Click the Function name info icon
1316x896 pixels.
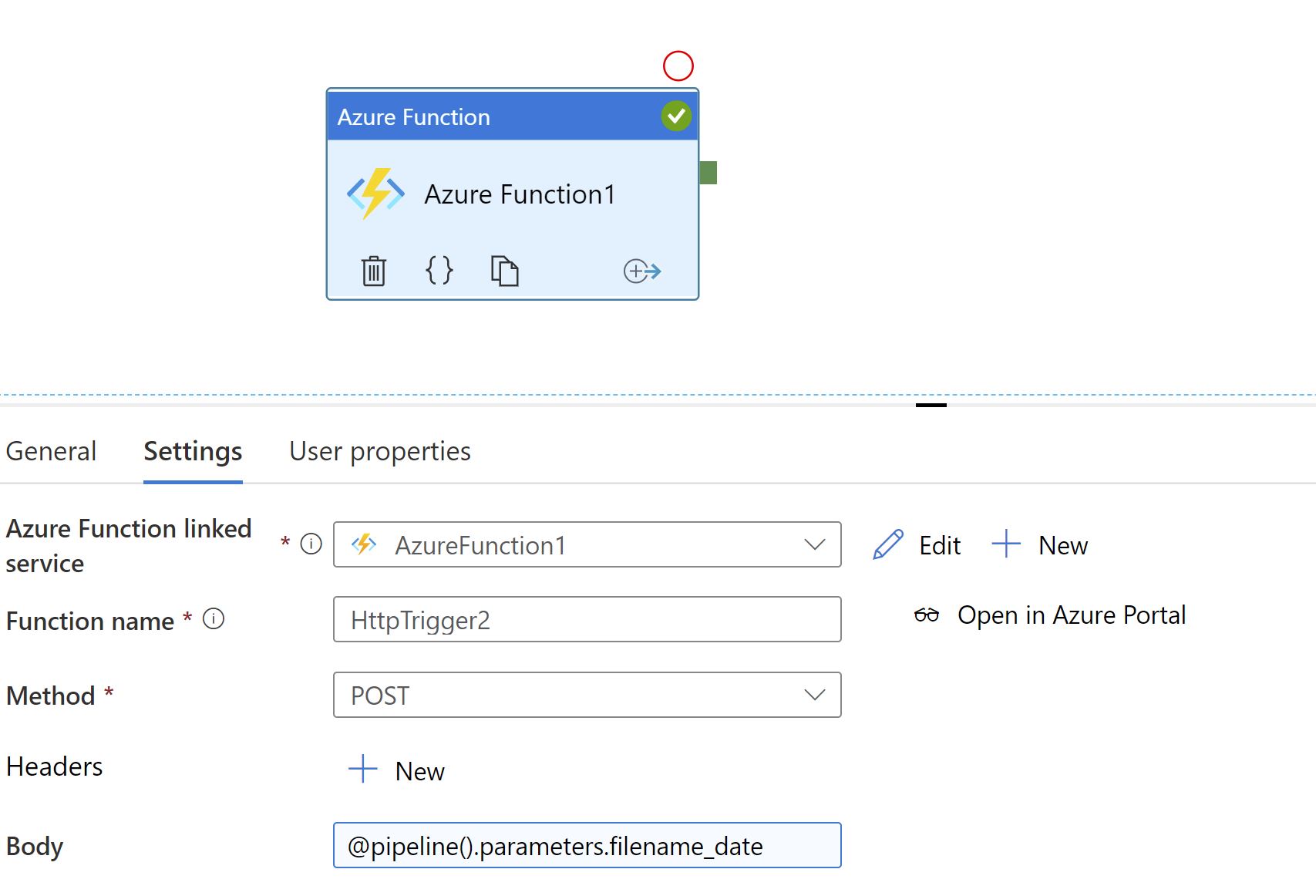[214, 619]
